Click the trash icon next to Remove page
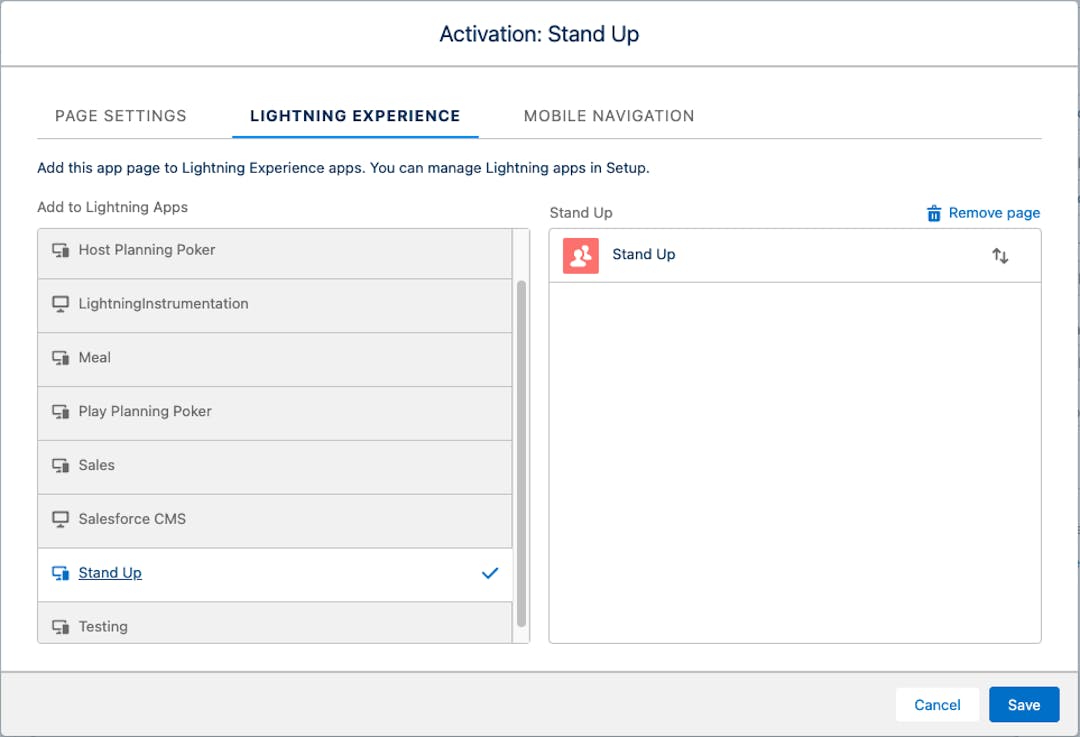The image size is (1080, 737). tap(933, 212)
